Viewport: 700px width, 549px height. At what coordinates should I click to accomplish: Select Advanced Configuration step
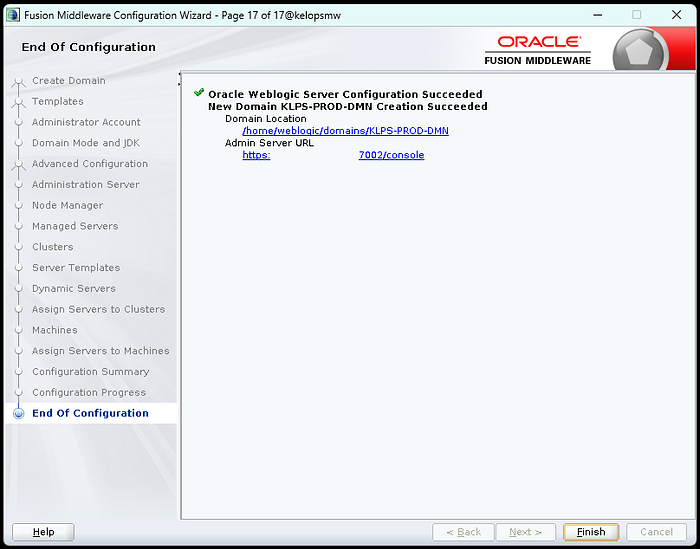[x=90, y=164]
